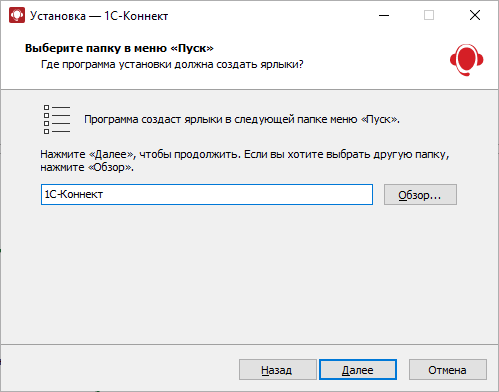This screenshot has width=499, height=392.
Task: Click the text "Программа создаст ярлыки в следующей папке"
Action: (x=206, y=119)
